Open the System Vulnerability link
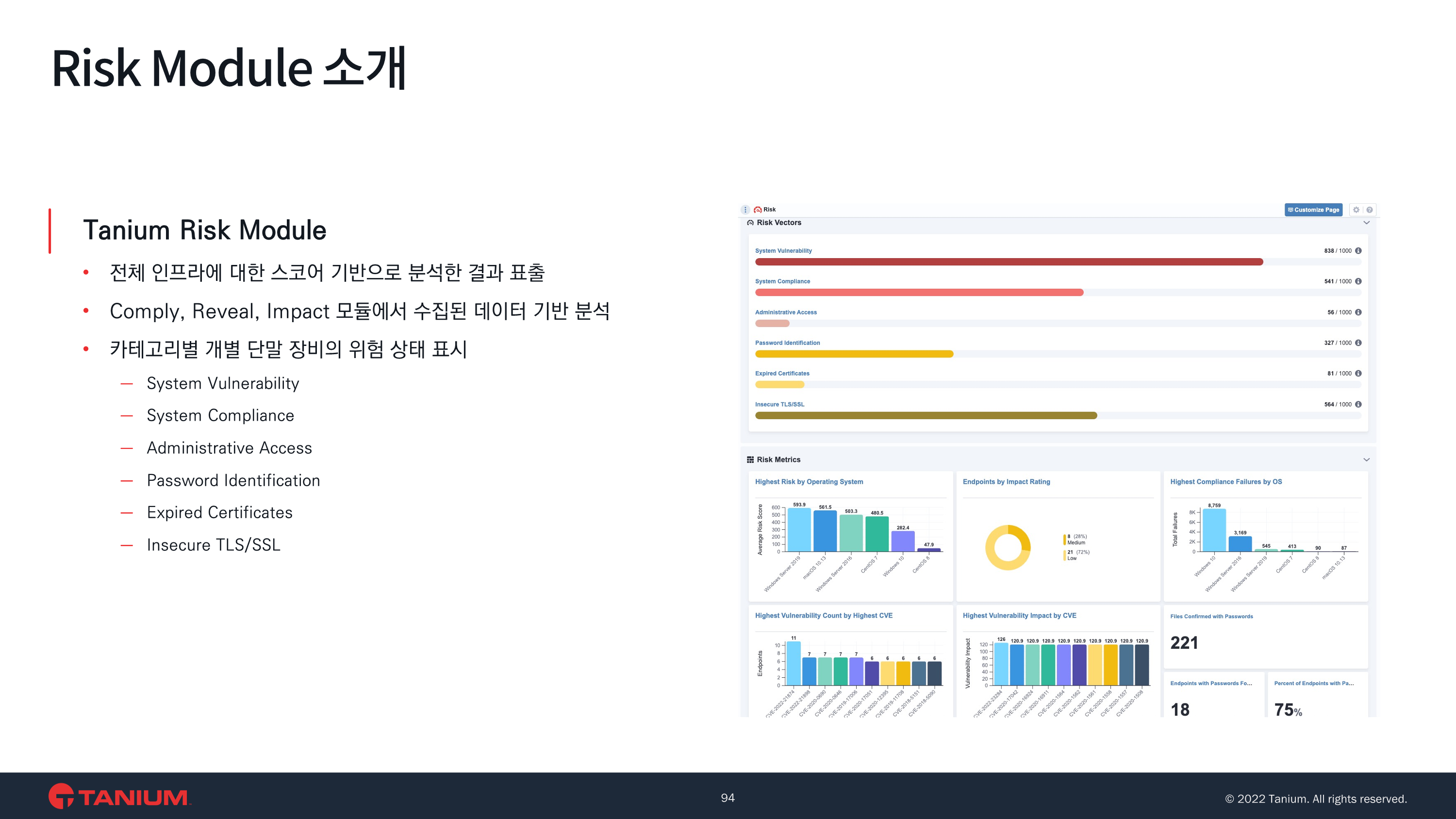1456x819 pixels. pyautogui.click(x=783, y=250)
